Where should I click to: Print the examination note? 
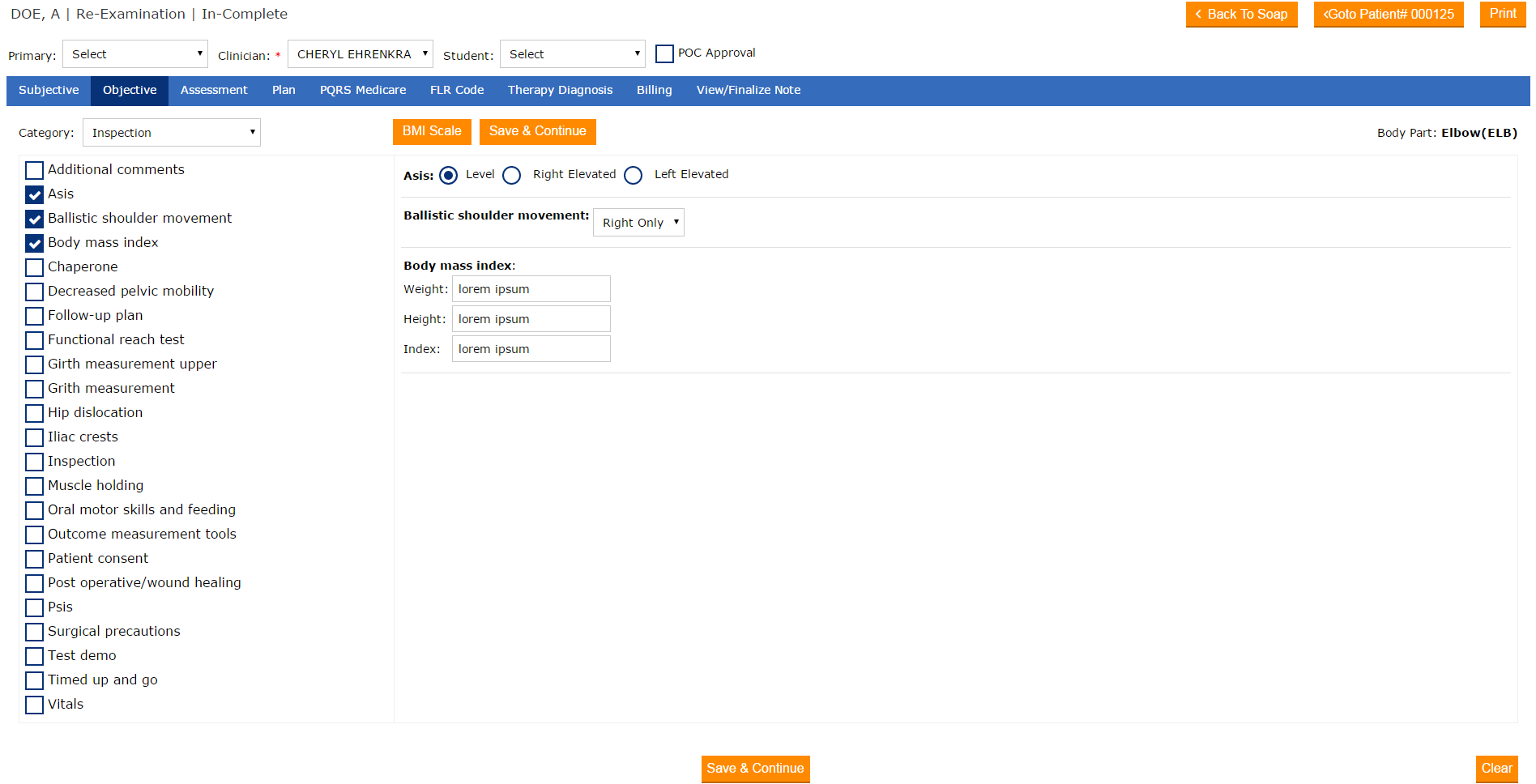[1502, 14]
